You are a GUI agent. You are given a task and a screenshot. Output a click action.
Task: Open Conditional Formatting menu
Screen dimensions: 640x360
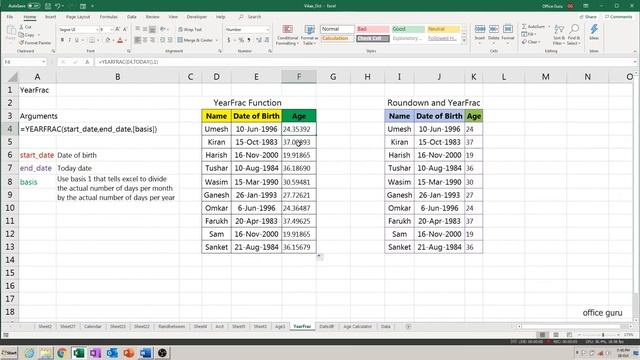click(x=287, y=35)
